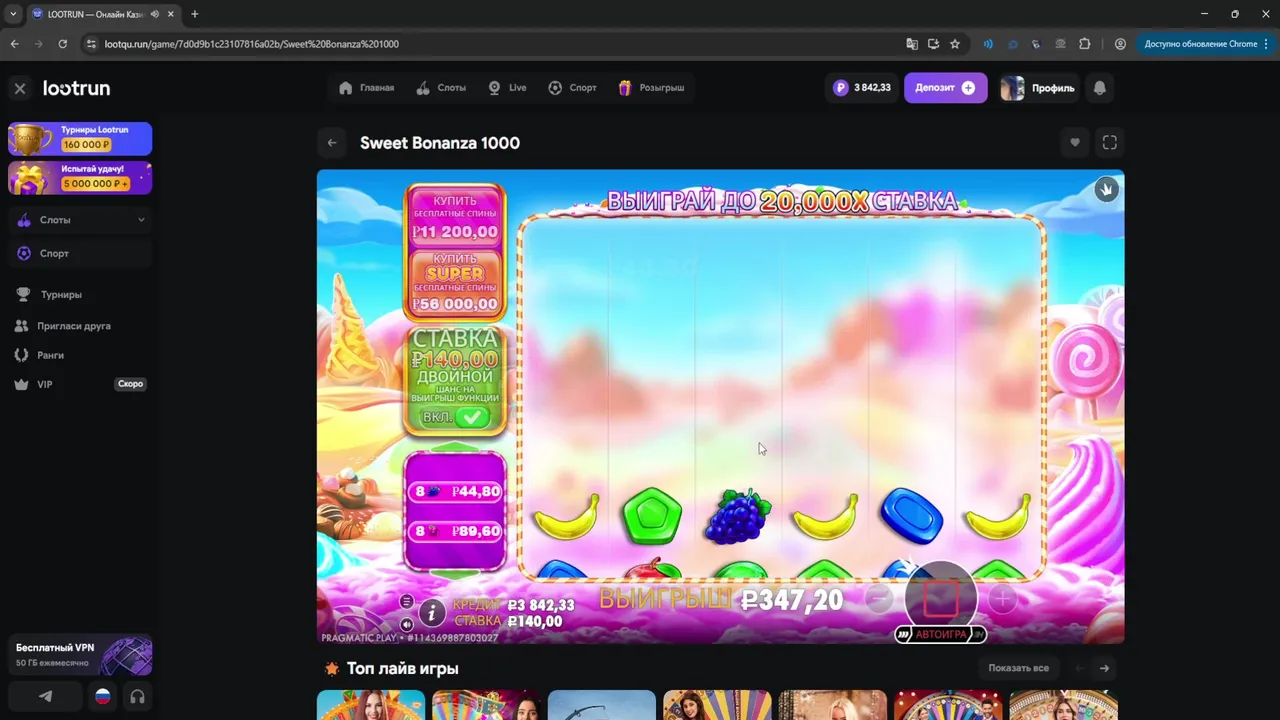The width and height of the screenshot is (1280, 720).
Task: Click Показать все for top live games
Action: 1018,668
